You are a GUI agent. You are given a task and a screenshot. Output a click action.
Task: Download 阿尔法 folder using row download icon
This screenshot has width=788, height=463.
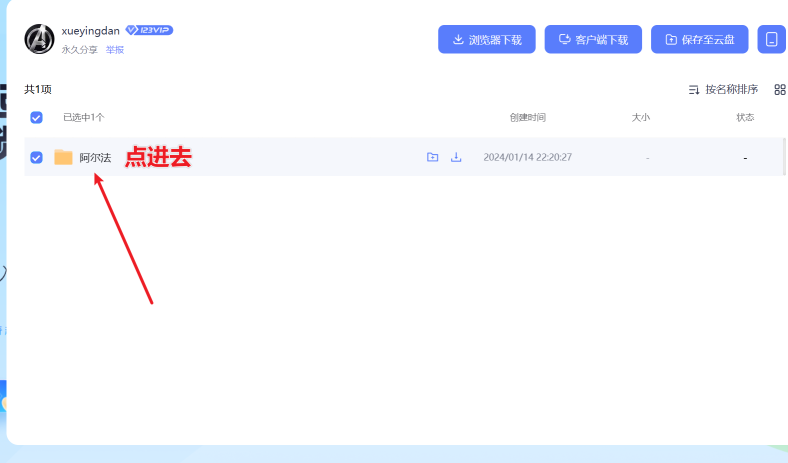click(x=456, y=157)
